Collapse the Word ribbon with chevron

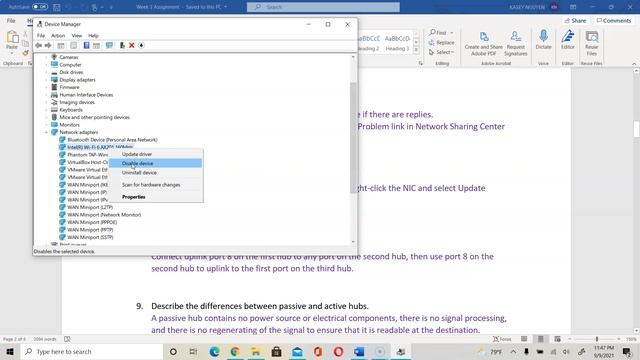pos(634,64)
